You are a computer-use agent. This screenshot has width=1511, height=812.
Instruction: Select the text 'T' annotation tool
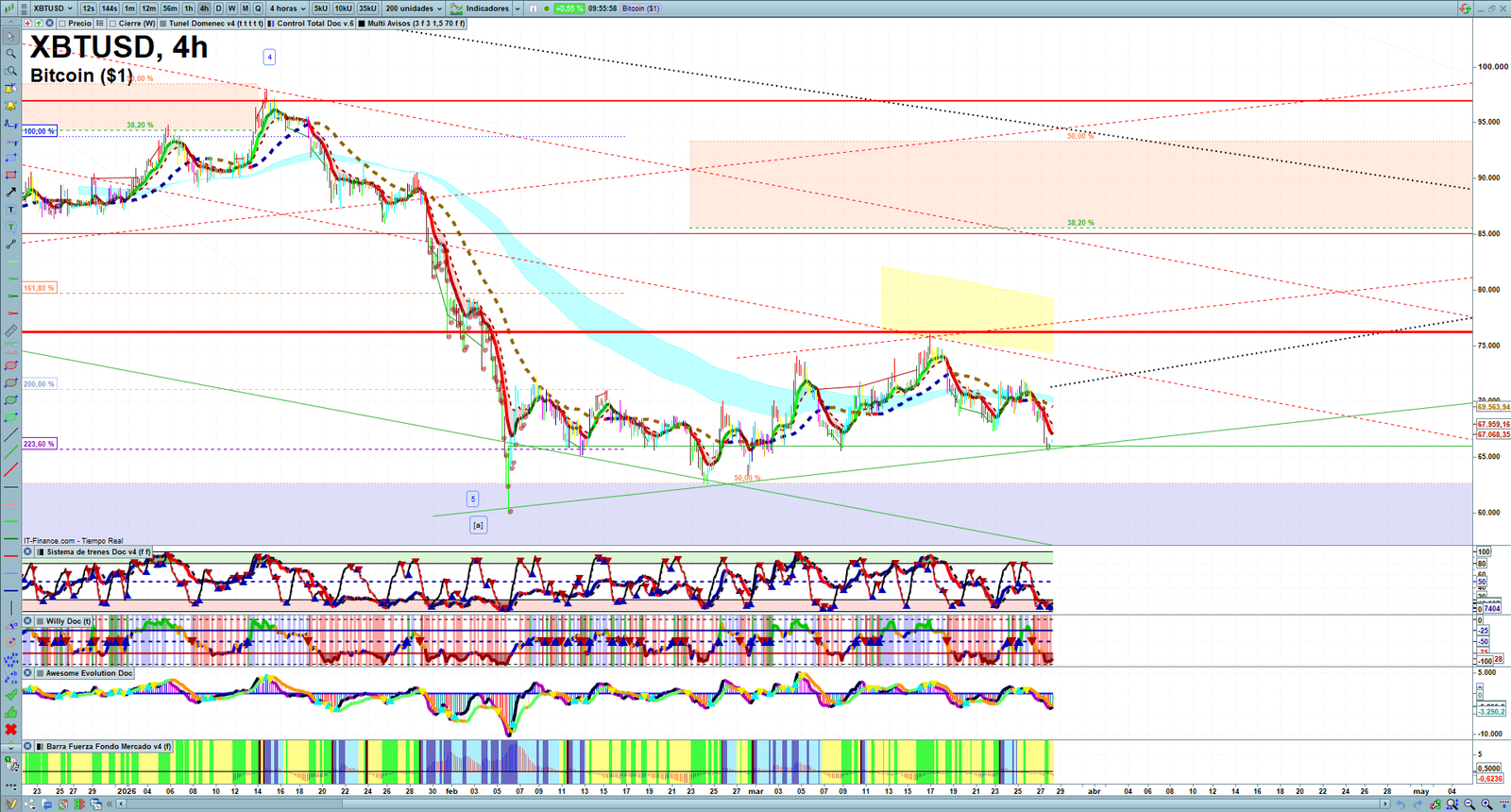pyautogui.click(x=11, y=210)
